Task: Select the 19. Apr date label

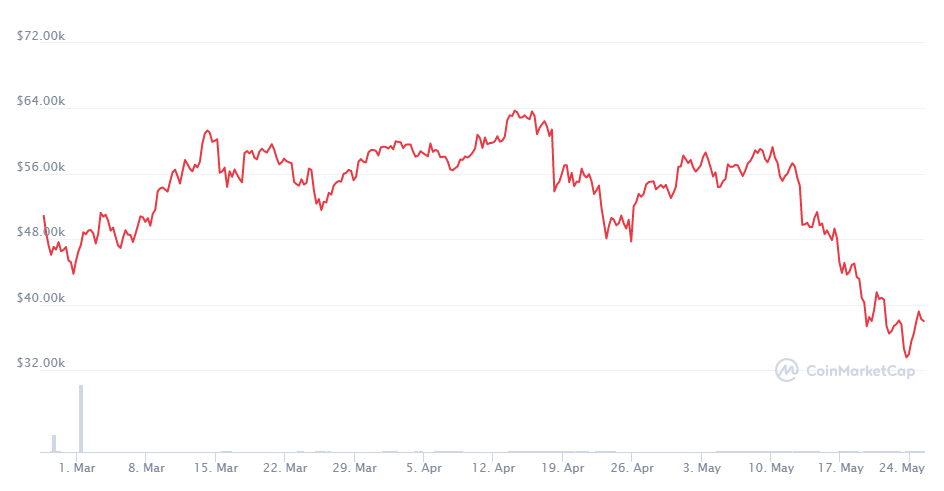Action: pos(563,467)
